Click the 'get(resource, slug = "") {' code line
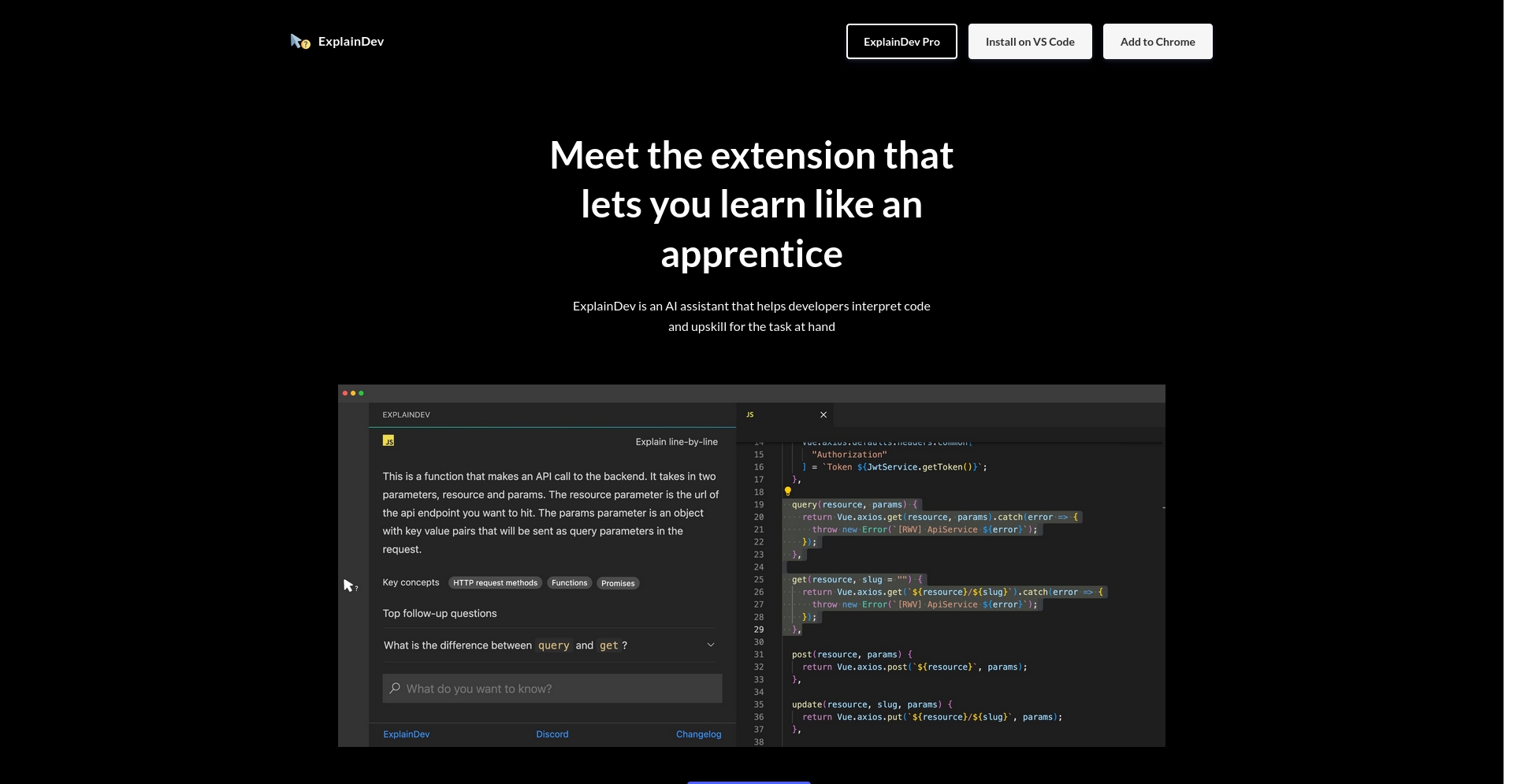The image size is (1513, 784). coord(857,579)
